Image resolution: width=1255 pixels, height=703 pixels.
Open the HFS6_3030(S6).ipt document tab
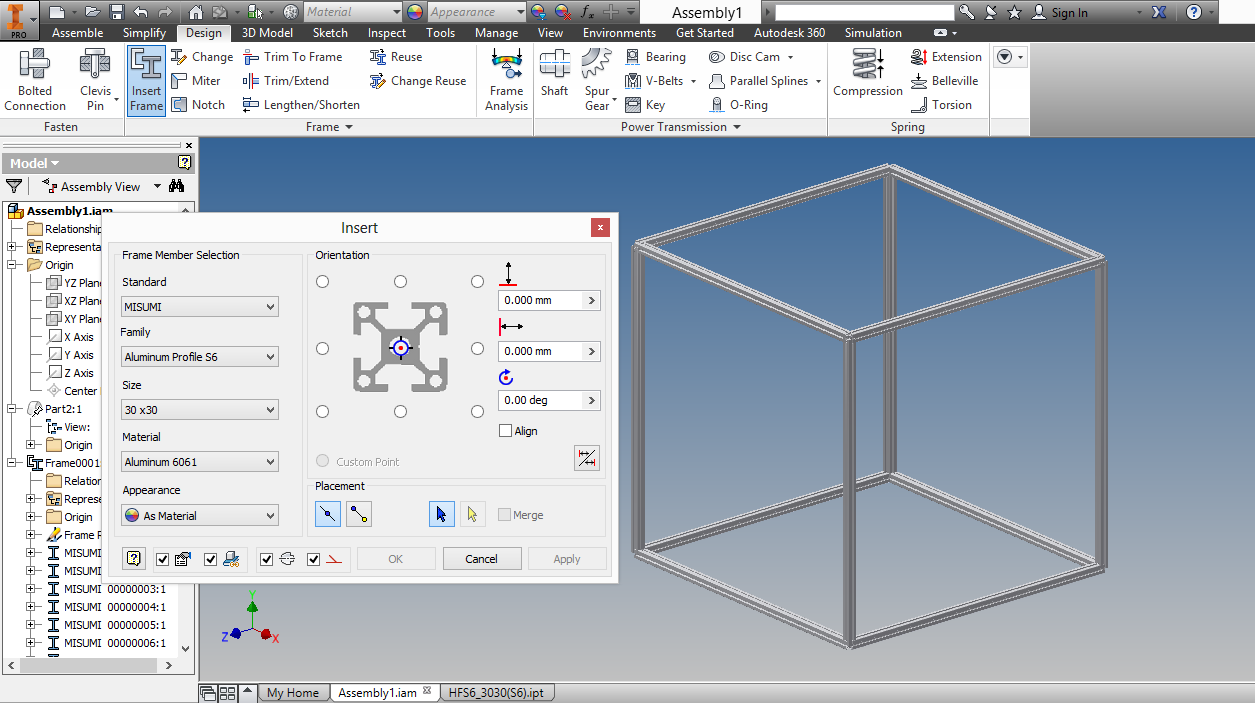tap(497, 691)
